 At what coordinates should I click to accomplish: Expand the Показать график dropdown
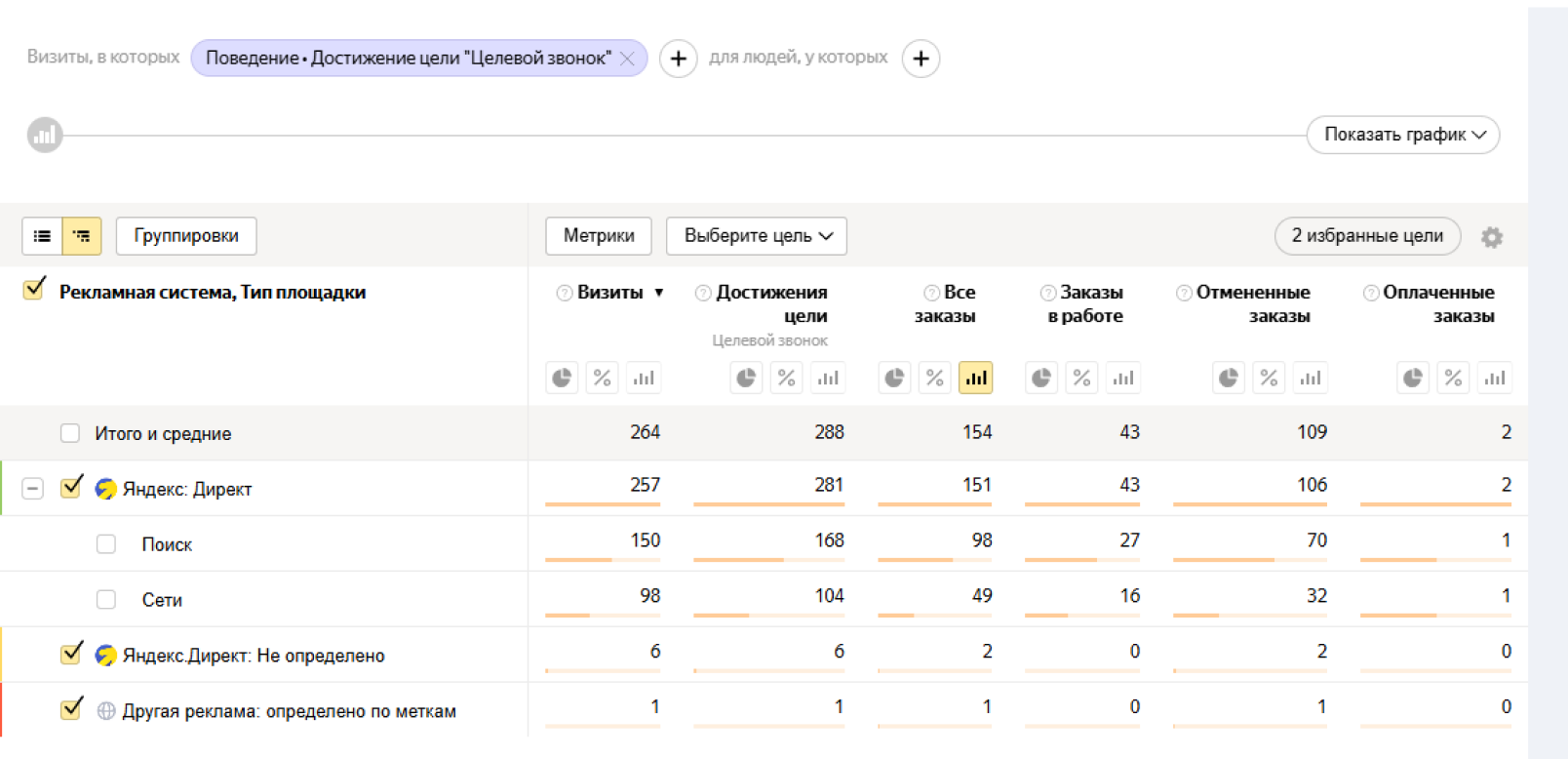click(1402, 135)
